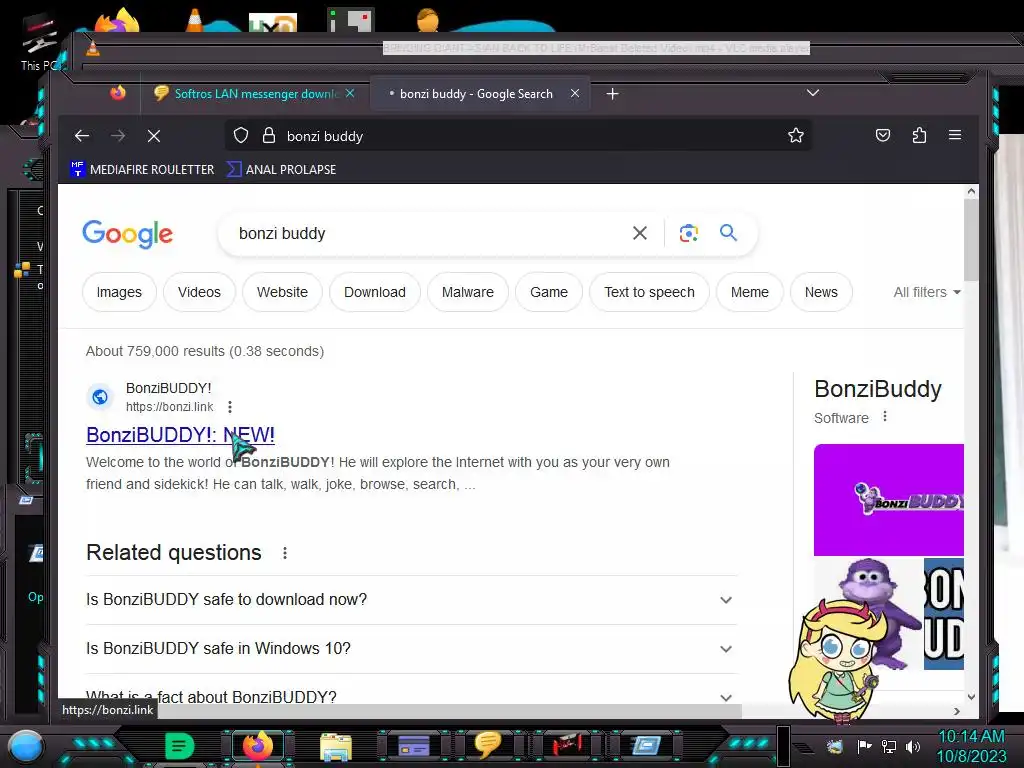Viewport: 1024px width, 768px height.
Task: Open the MEDIAFIRE ROULETTER bookmark
Action: coord(142,169)
